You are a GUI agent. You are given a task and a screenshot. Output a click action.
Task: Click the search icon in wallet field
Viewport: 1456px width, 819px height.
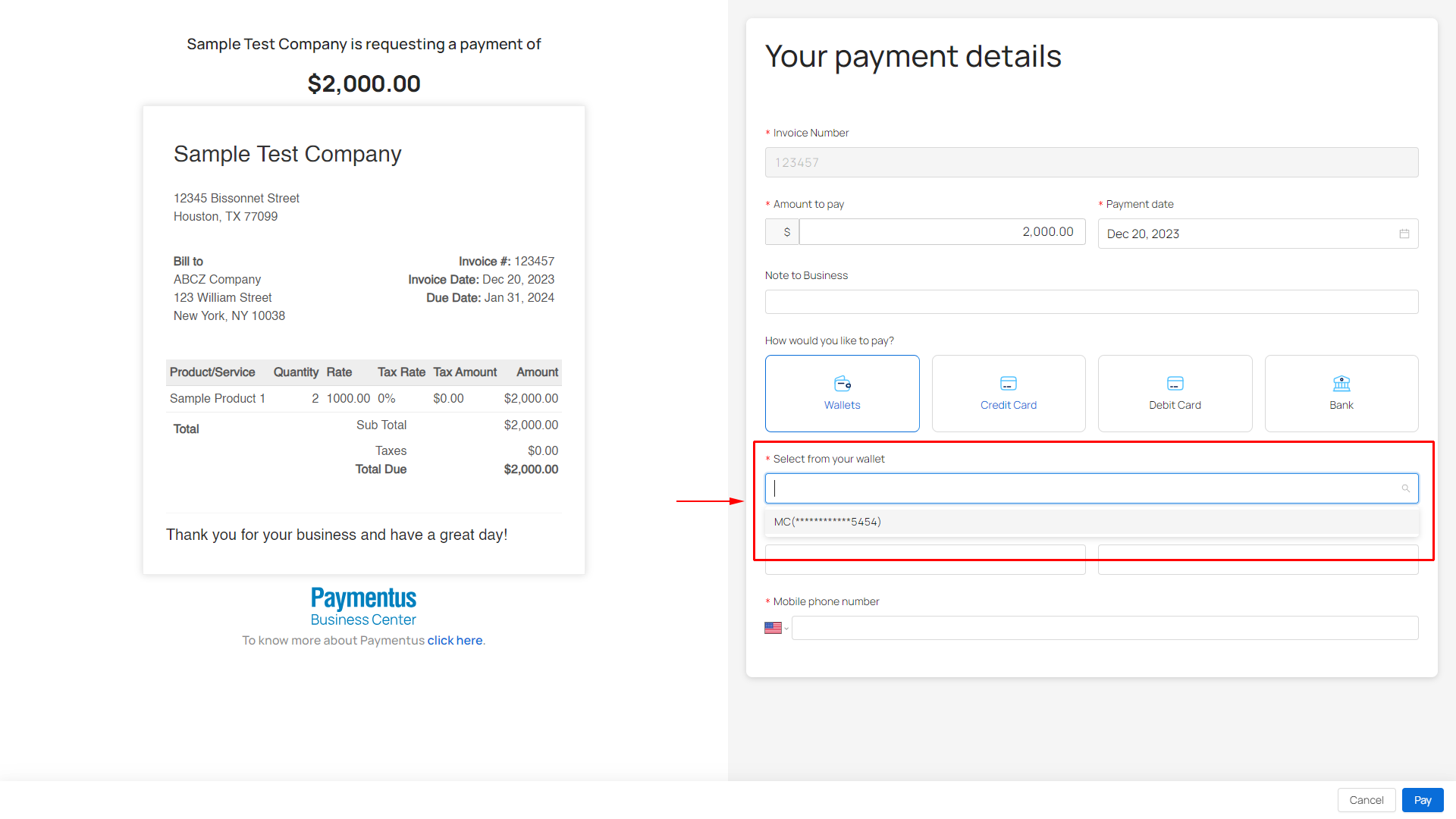tap(1405, 488)
